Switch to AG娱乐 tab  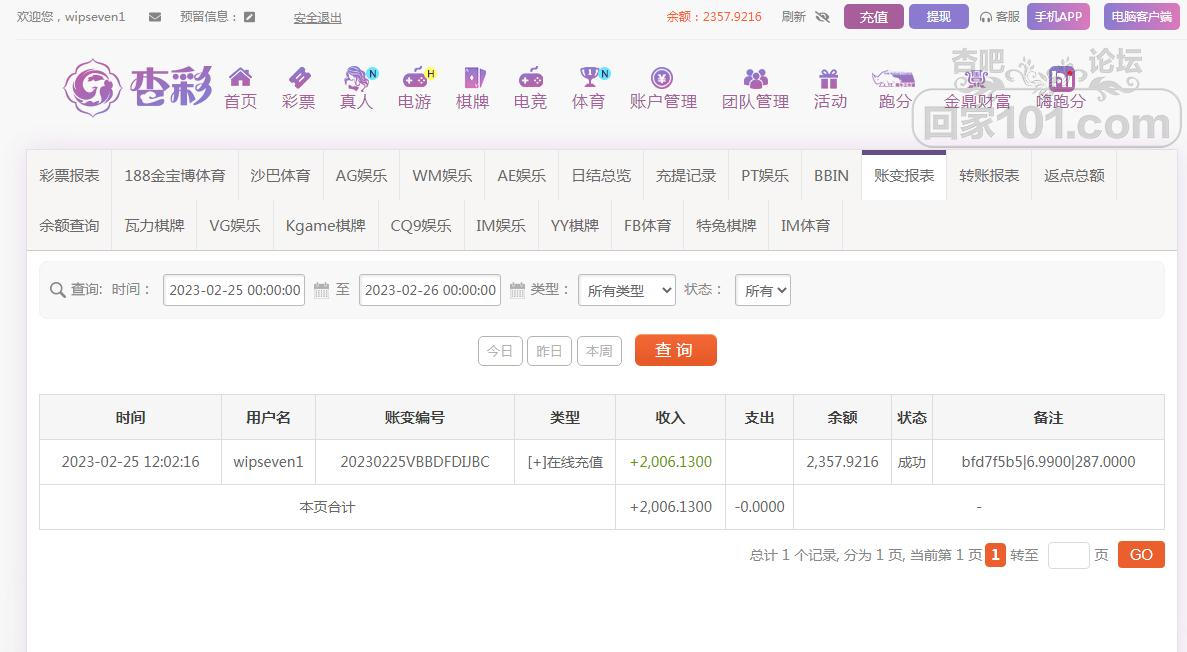pos(361,176)
